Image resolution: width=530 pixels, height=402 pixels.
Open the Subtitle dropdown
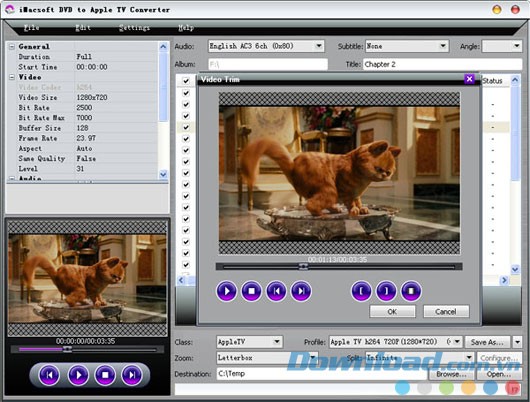443,46
